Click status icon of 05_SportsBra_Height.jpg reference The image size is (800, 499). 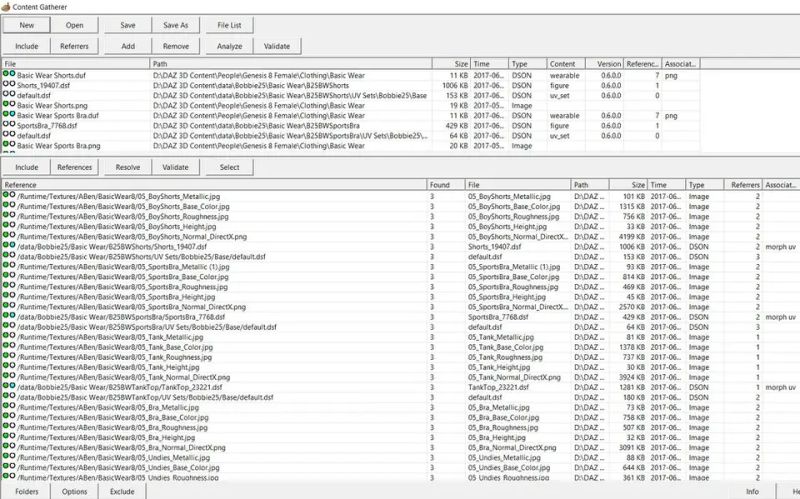pos(9,296)
